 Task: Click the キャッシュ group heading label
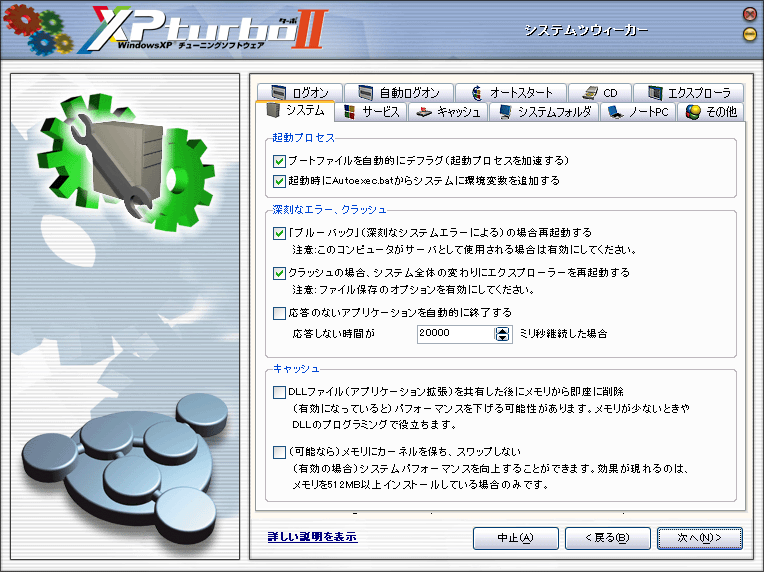point(296,369)
